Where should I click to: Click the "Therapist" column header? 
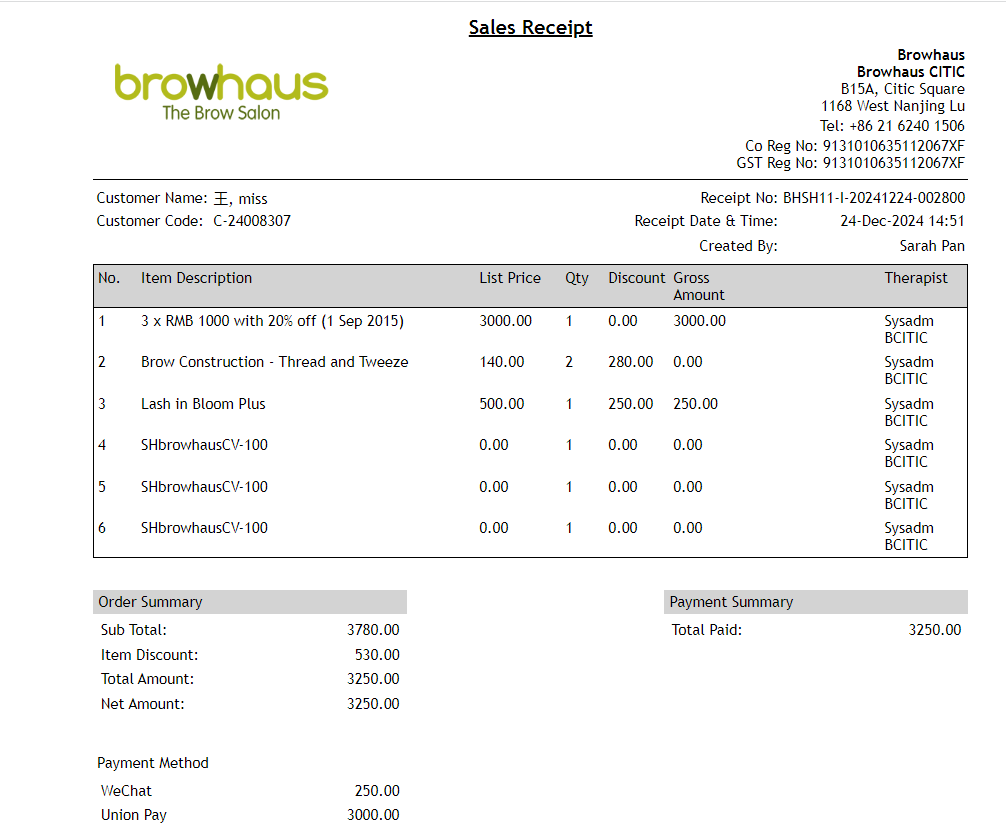(916, 278)
